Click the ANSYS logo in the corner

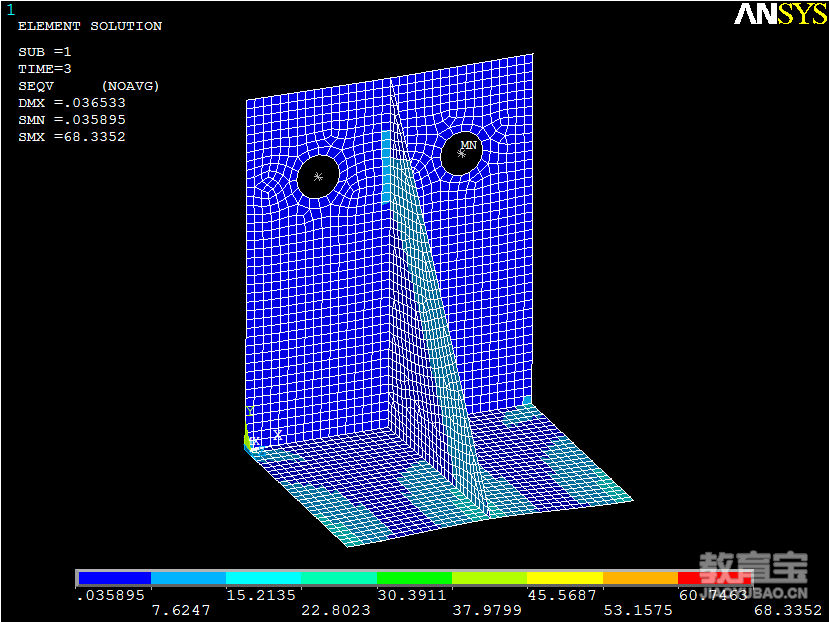click(x=780, y=13)
